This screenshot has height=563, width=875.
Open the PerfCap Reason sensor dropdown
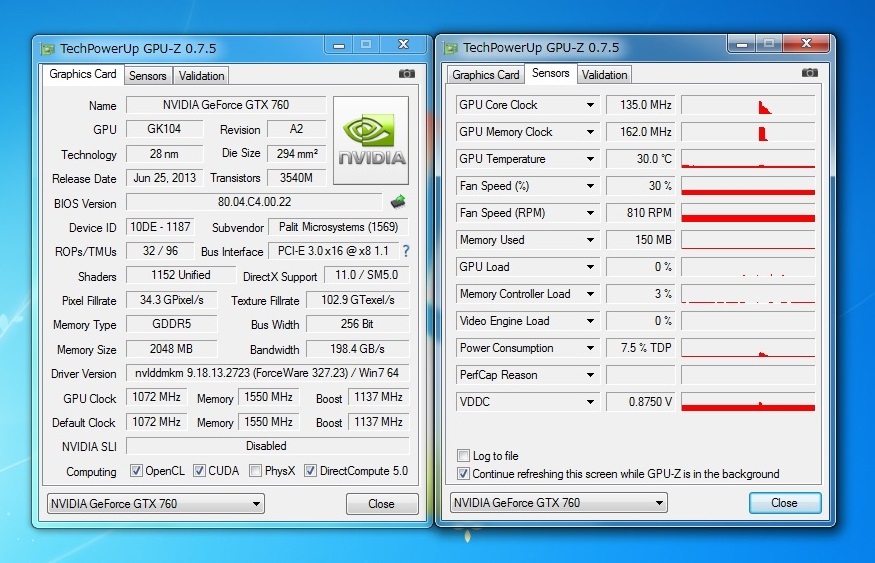coord(590,375)
